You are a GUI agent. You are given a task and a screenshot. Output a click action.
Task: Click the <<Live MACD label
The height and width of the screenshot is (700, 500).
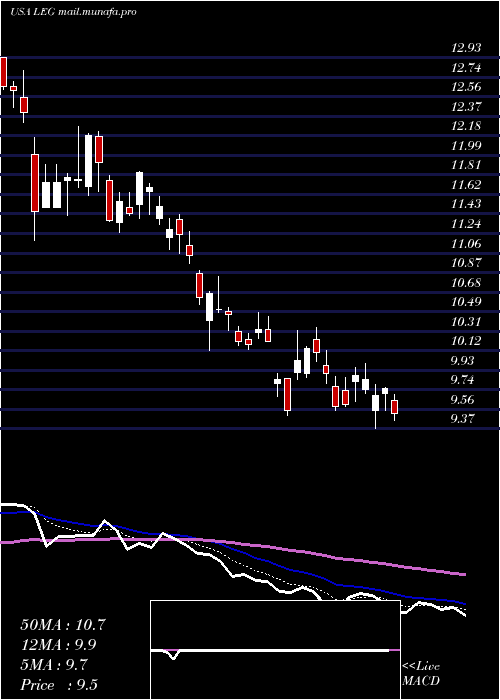(421, 674)
